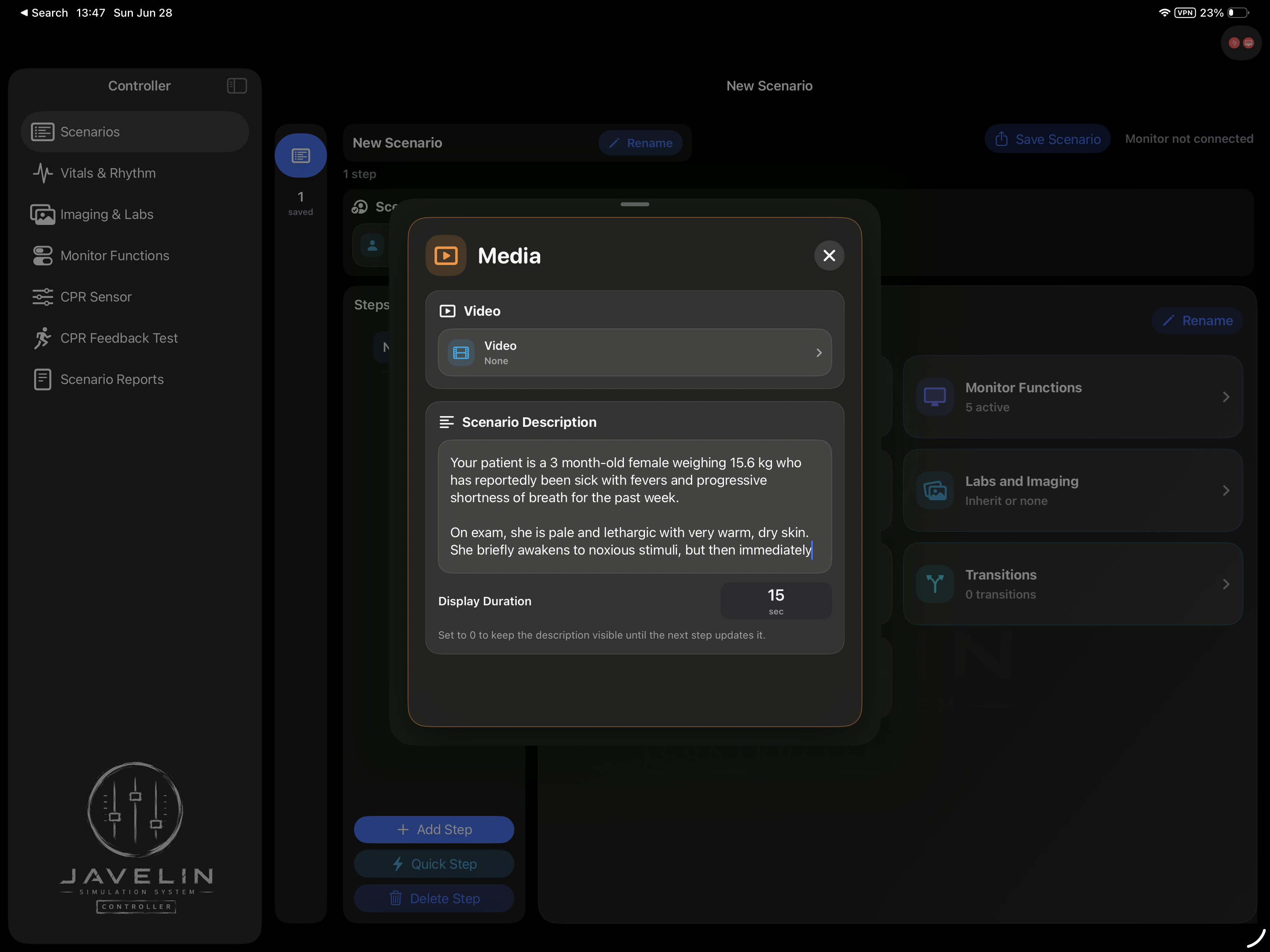Open Monitor Functions 5 active card
The width and height of the screenshot is (1270, 952).
click(x=1072, y=397)
